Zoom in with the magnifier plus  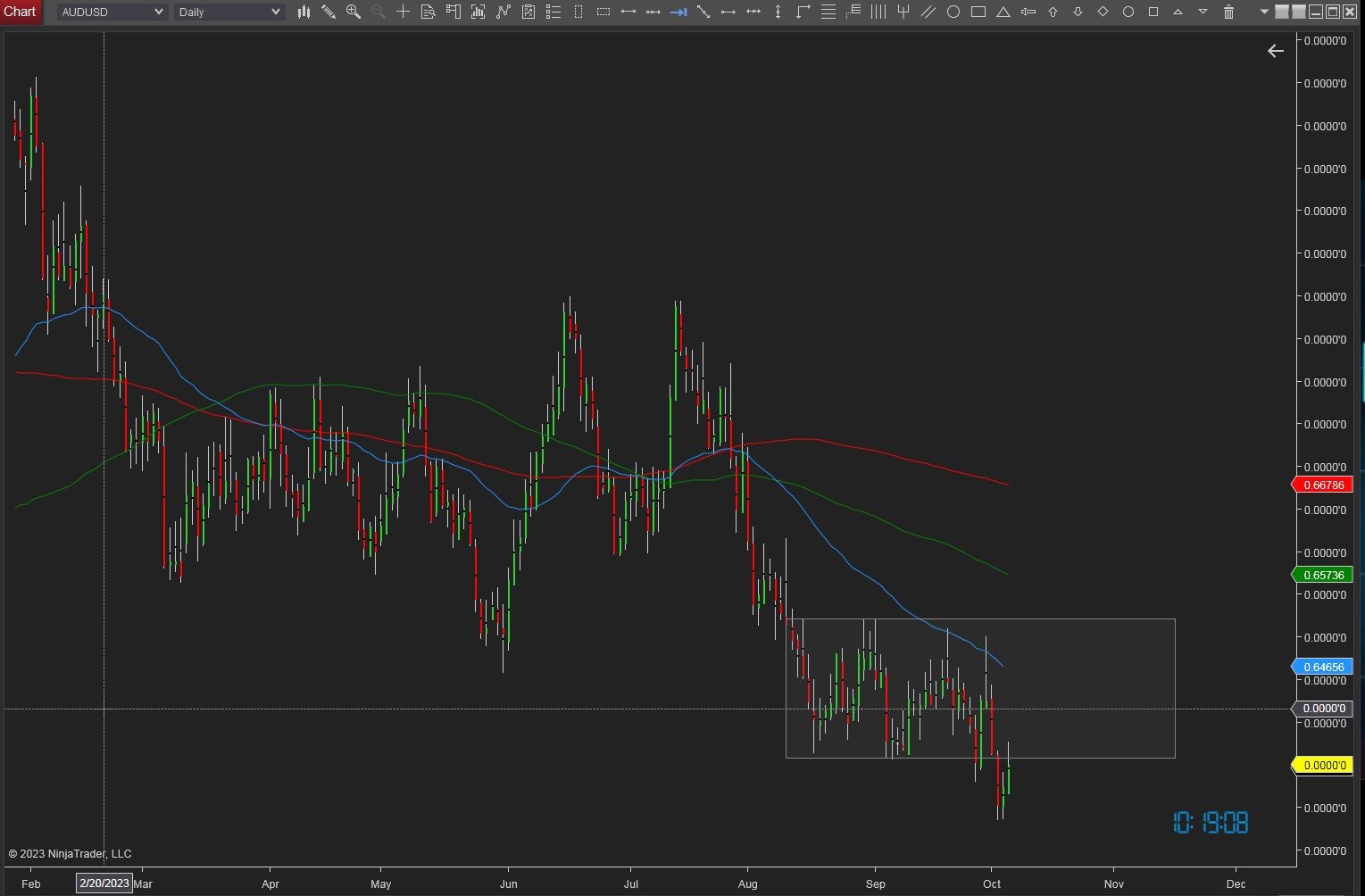pos(354,12)
